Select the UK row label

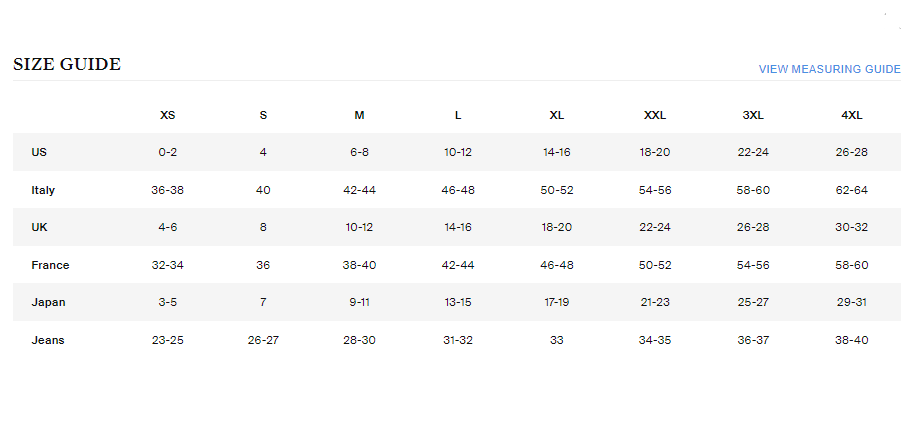pos(40,227)
